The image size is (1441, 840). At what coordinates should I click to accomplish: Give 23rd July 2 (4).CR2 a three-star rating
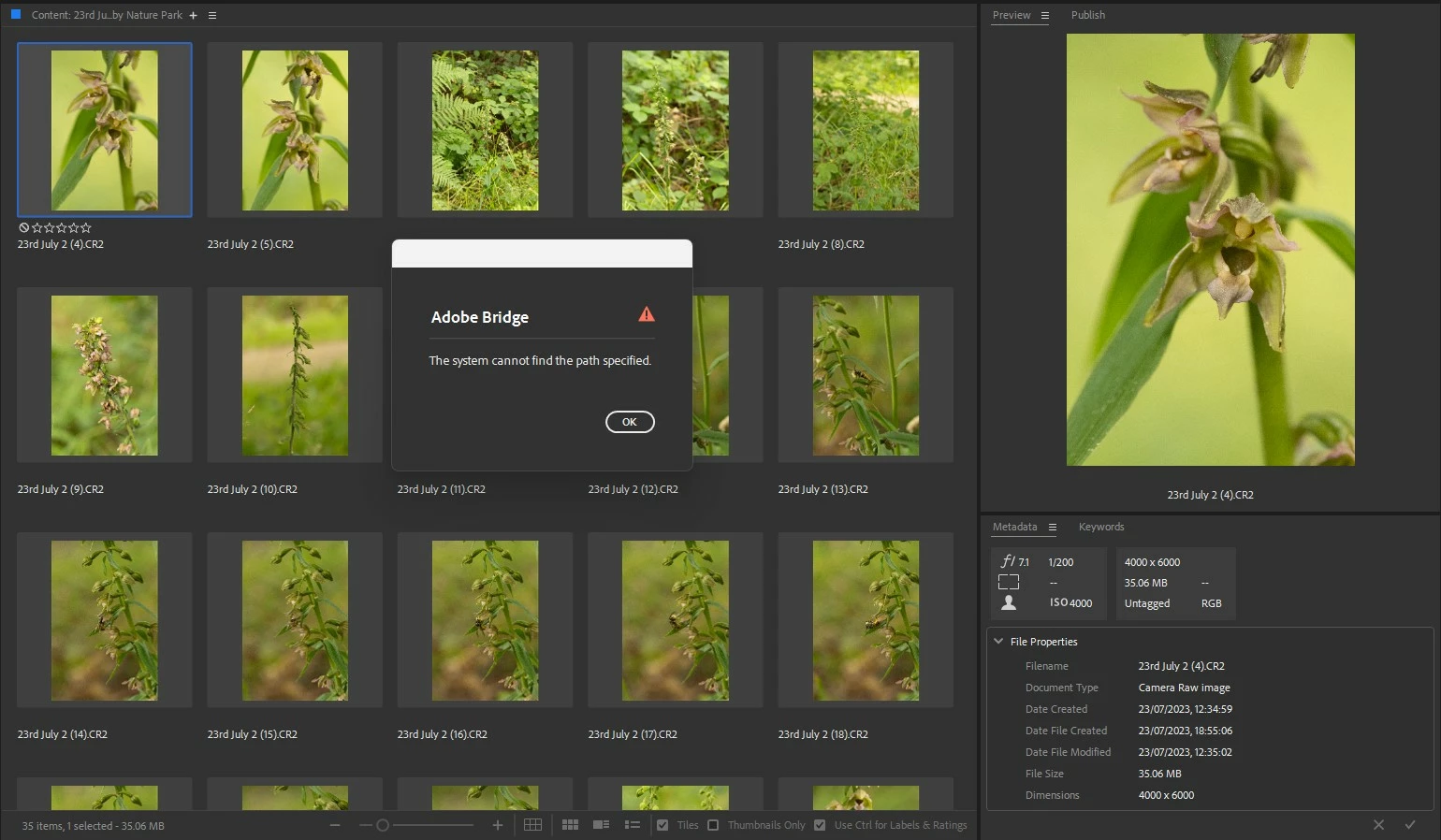point(61,227)
